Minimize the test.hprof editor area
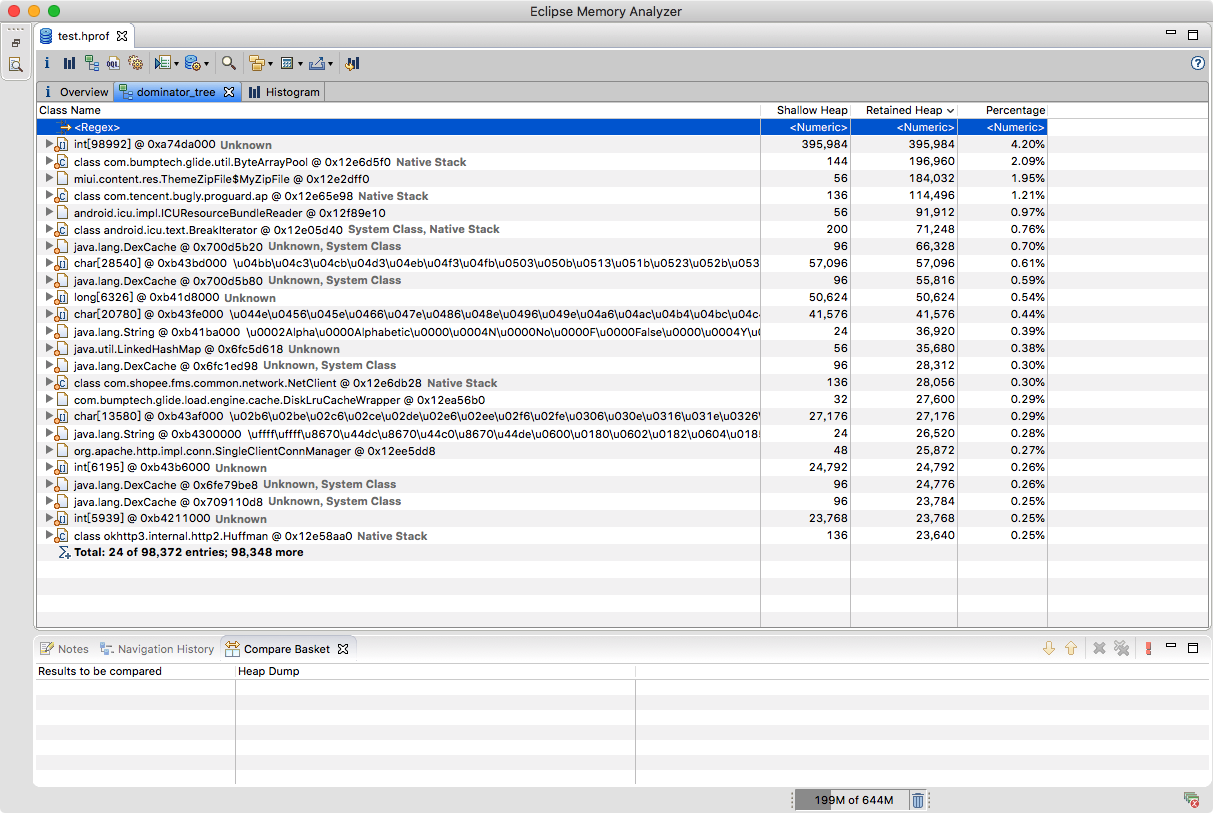Image resolution: width=1213 pixels, height=813 pixels. click(x=1171, y=33)
